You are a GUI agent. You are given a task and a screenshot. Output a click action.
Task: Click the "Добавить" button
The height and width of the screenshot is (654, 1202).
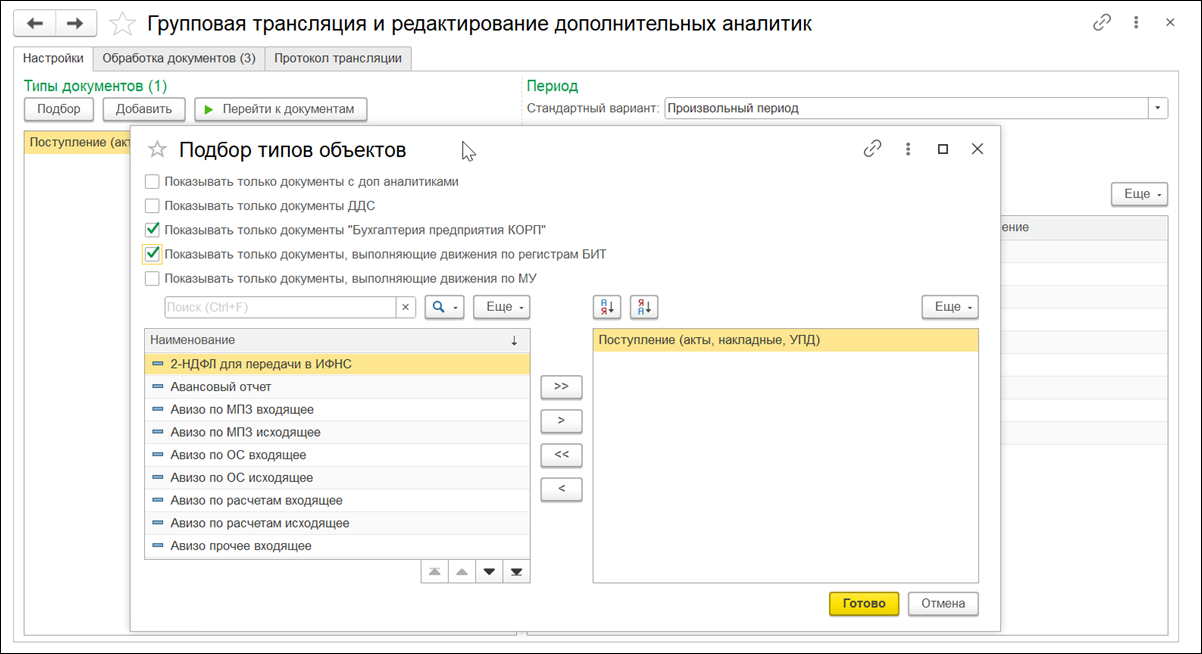click(144, 108)
